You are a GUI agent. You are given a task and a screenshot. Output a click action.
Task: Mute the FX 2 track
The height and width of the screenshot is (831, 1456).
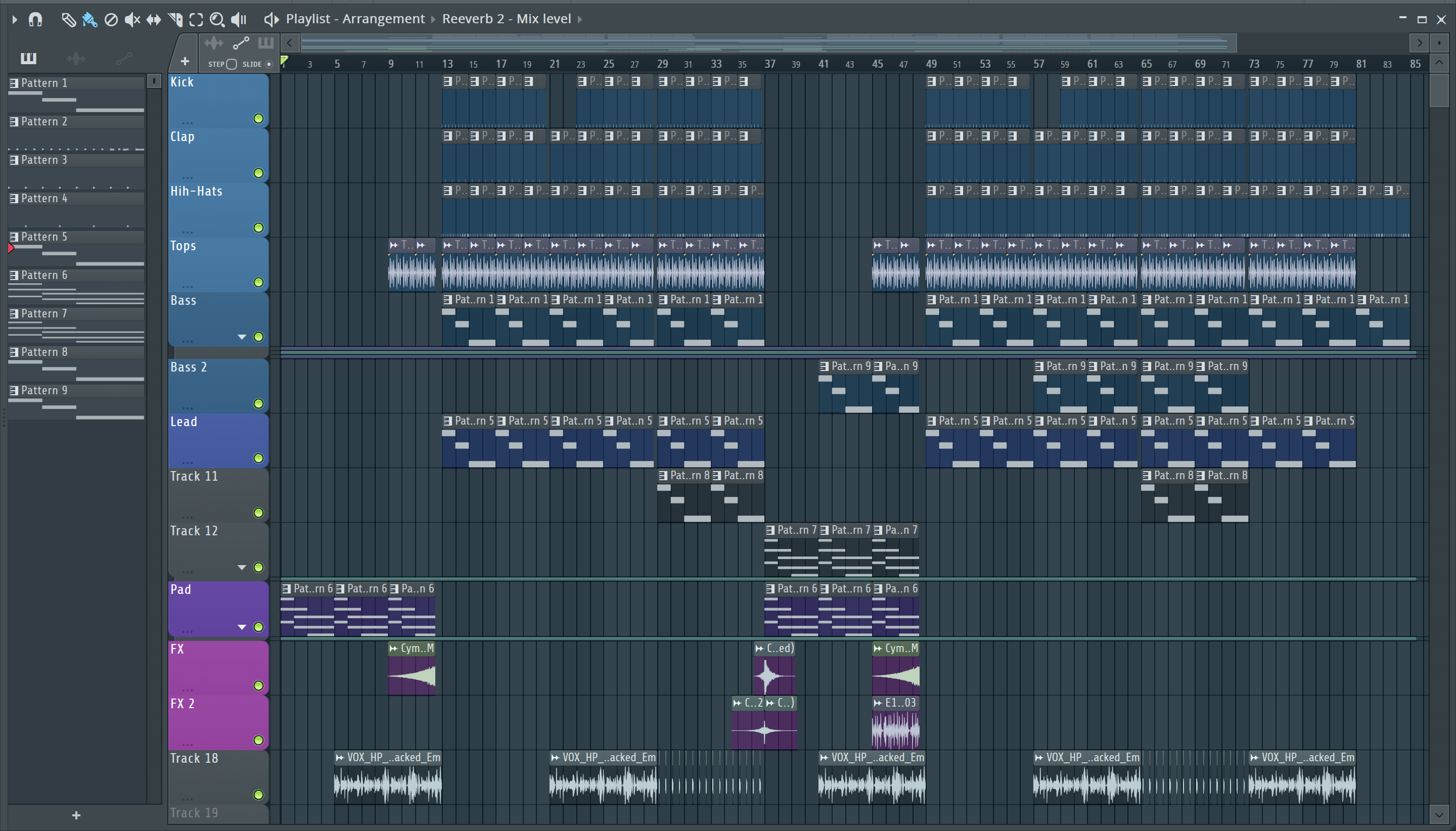pyautogui.click(x=258, y=740)
